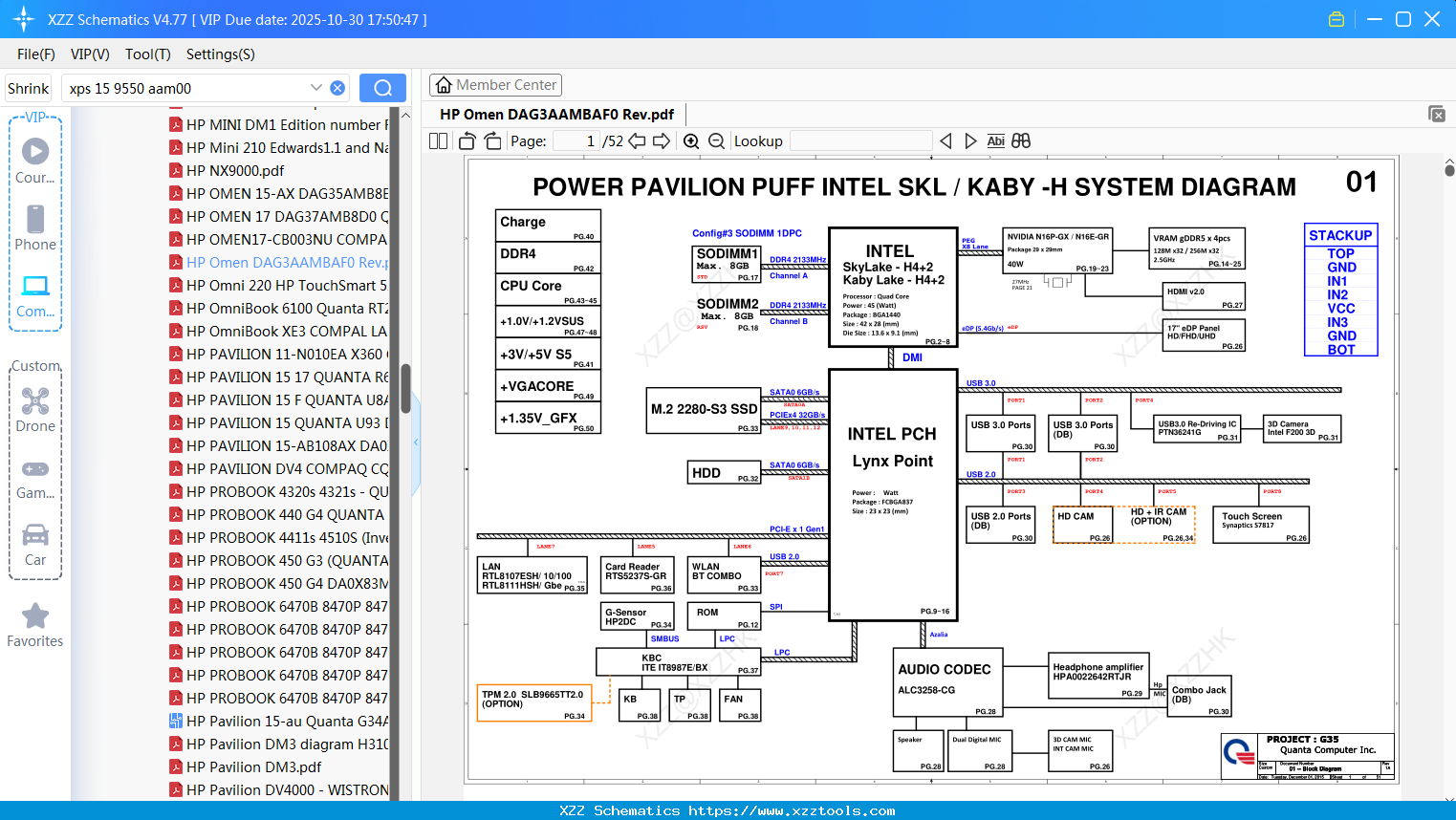Toggle Abl text match option
Screen dimensions: 1456x820
(x=995, y=141)
